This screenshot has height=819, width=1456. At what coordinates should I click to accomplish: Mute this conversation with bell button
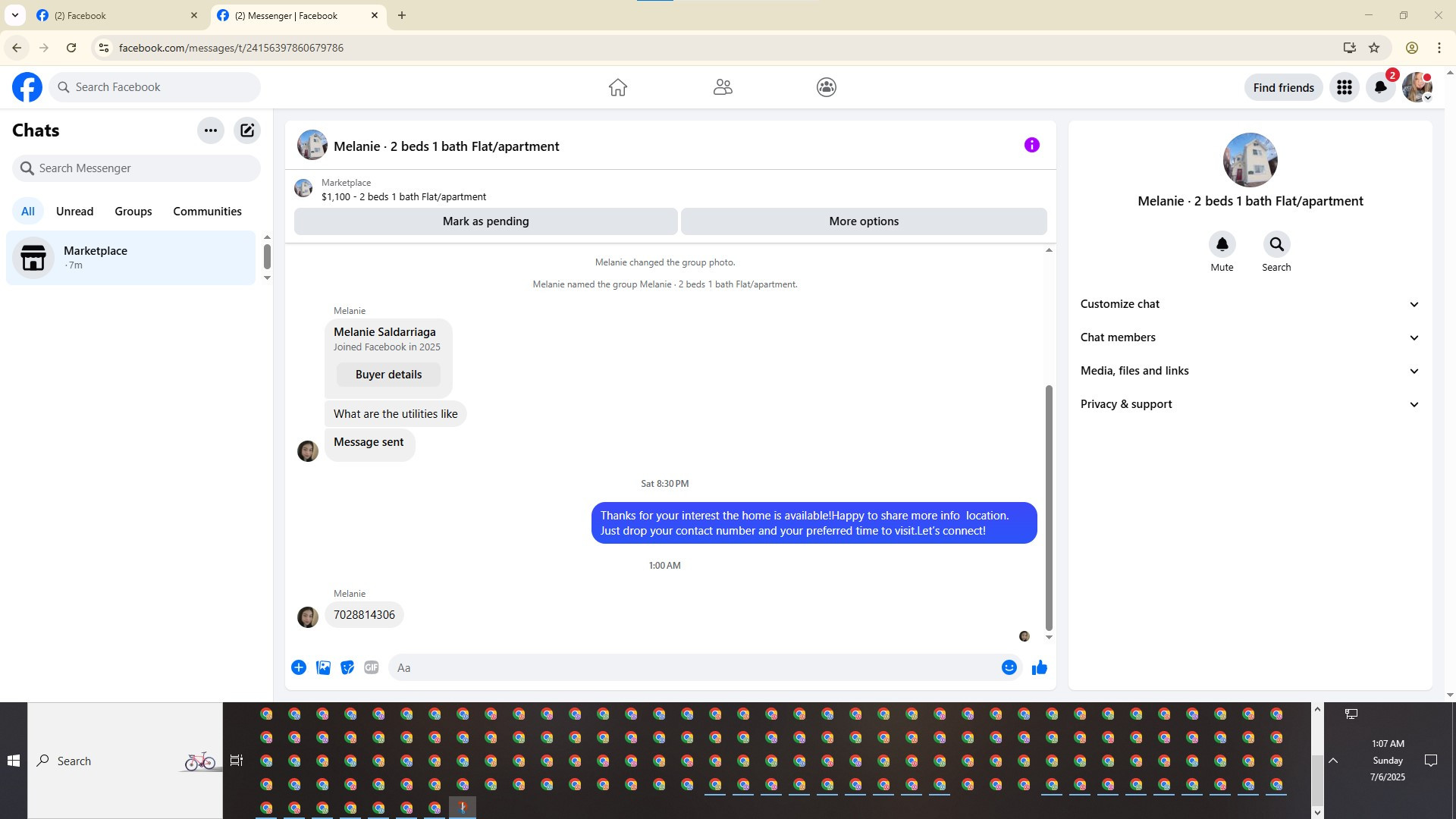coord(1222,244)
